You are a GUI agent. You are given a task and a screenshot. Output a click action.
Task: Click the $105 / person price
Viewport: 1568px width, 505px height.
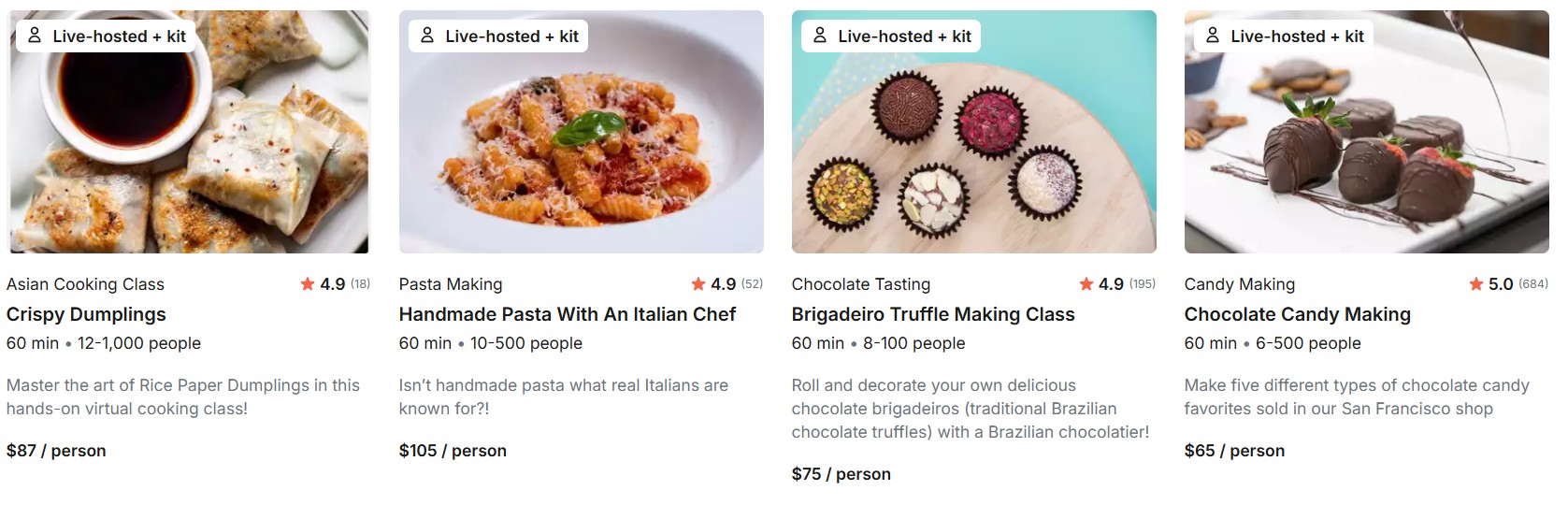click(453, 451)
